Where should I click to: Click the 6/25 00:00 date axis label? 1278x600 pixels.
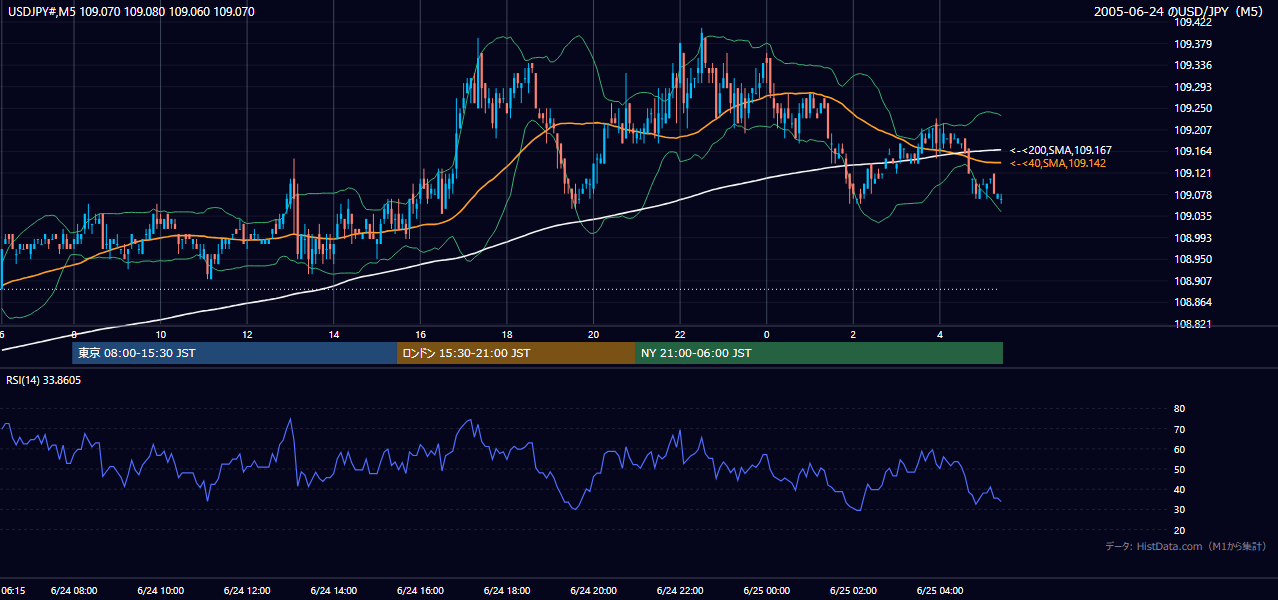767,591
